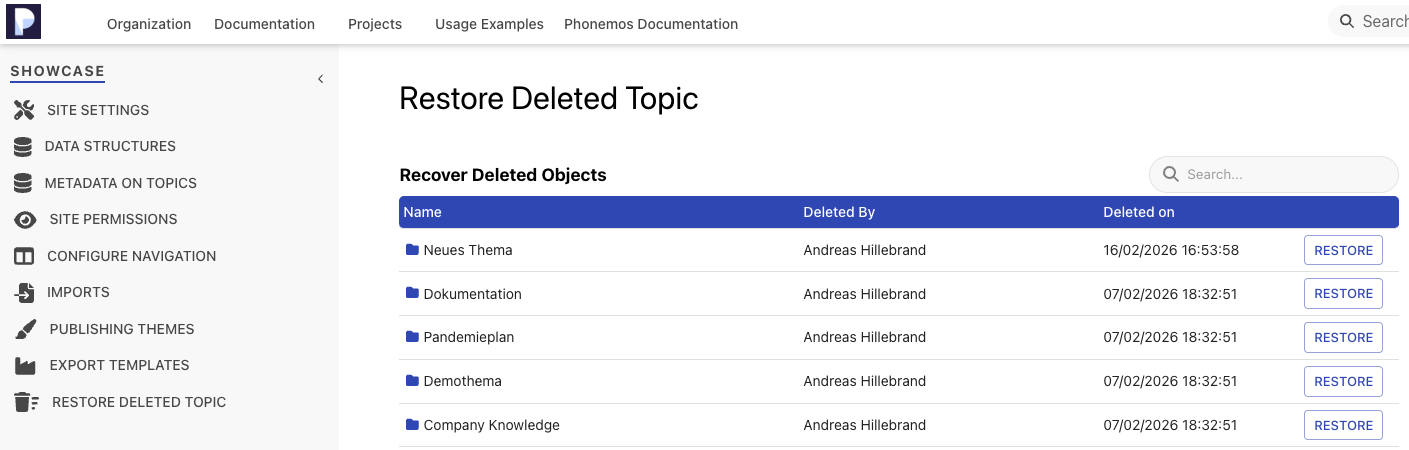The height and width of the screenshot is (450, 1409).
Task: Click the Export Templates factory icon
Action: click(x=25, y=366)
